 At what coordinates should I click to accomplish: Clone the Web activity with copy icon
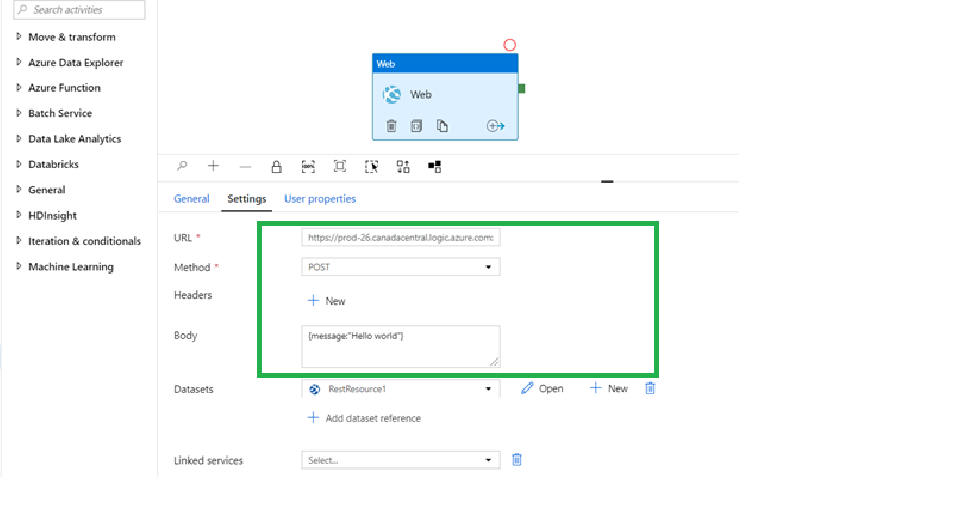(x=442, y=126)
